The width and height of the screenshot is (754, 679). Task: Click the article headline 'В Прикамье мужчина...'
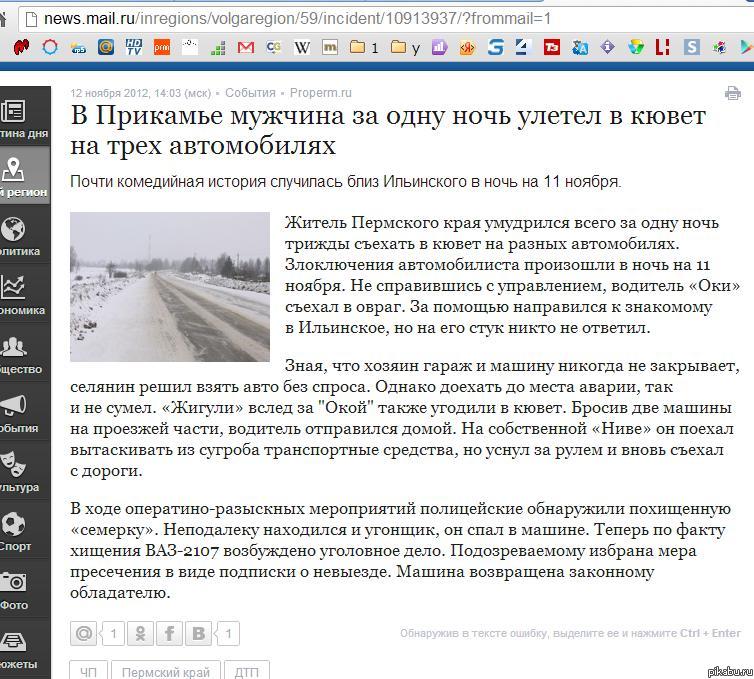coord(388,130)
